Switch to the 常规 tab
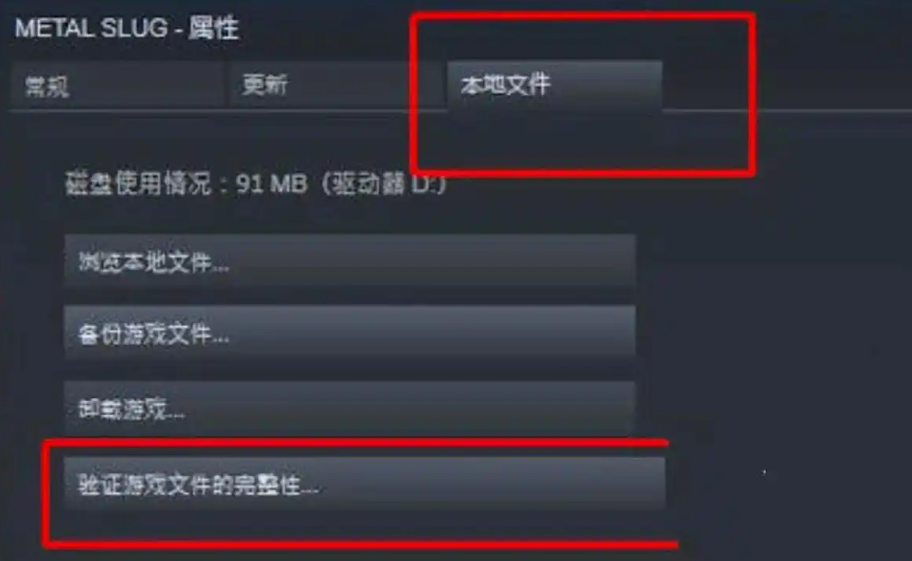Viewport: 912px width, 561px height. (x=117, y=85)
